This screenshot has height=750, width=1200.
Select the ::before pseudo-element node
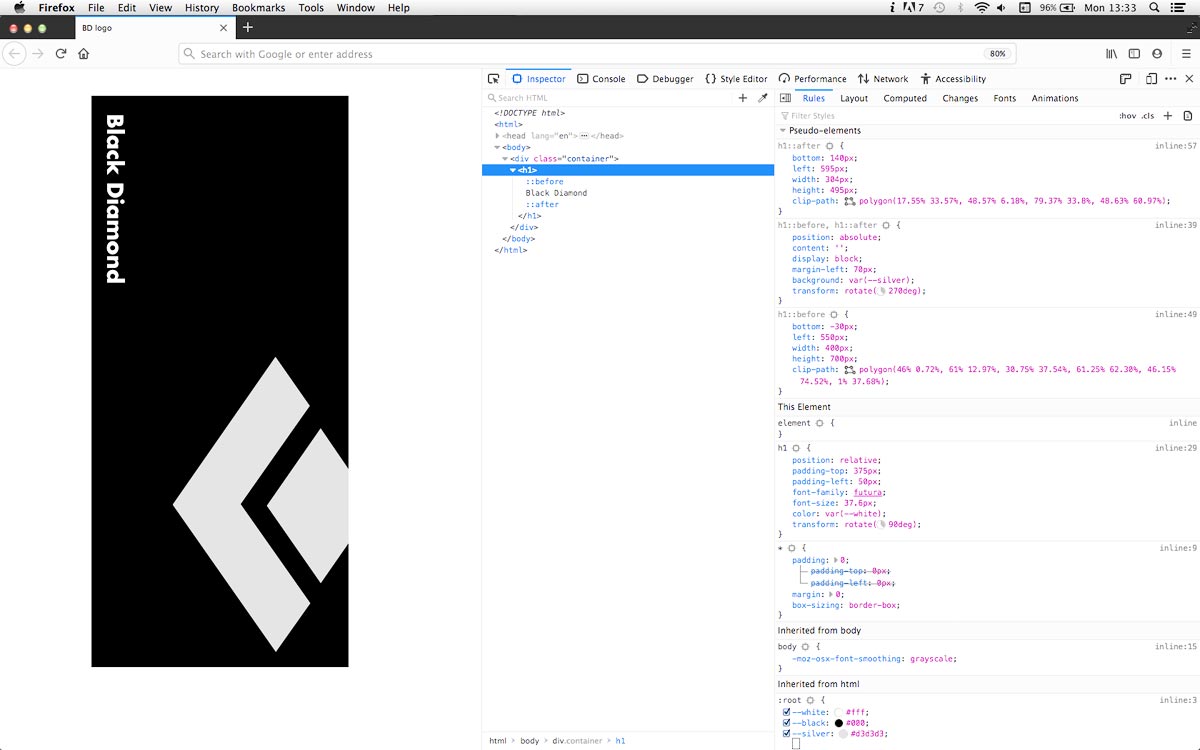(x=545, y=182)
